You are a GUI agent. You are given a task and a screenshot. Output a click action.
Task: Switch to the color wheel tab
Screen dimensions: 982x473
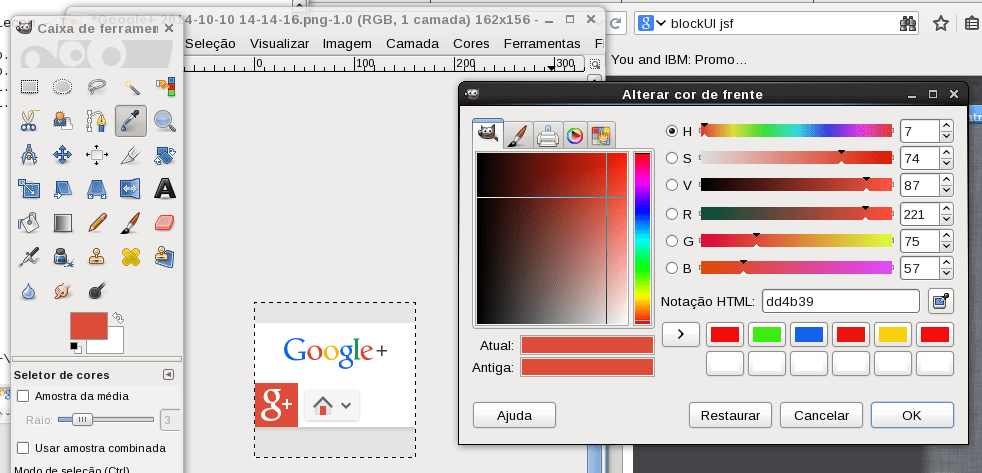pyautogui.click(x=574, y=135)
